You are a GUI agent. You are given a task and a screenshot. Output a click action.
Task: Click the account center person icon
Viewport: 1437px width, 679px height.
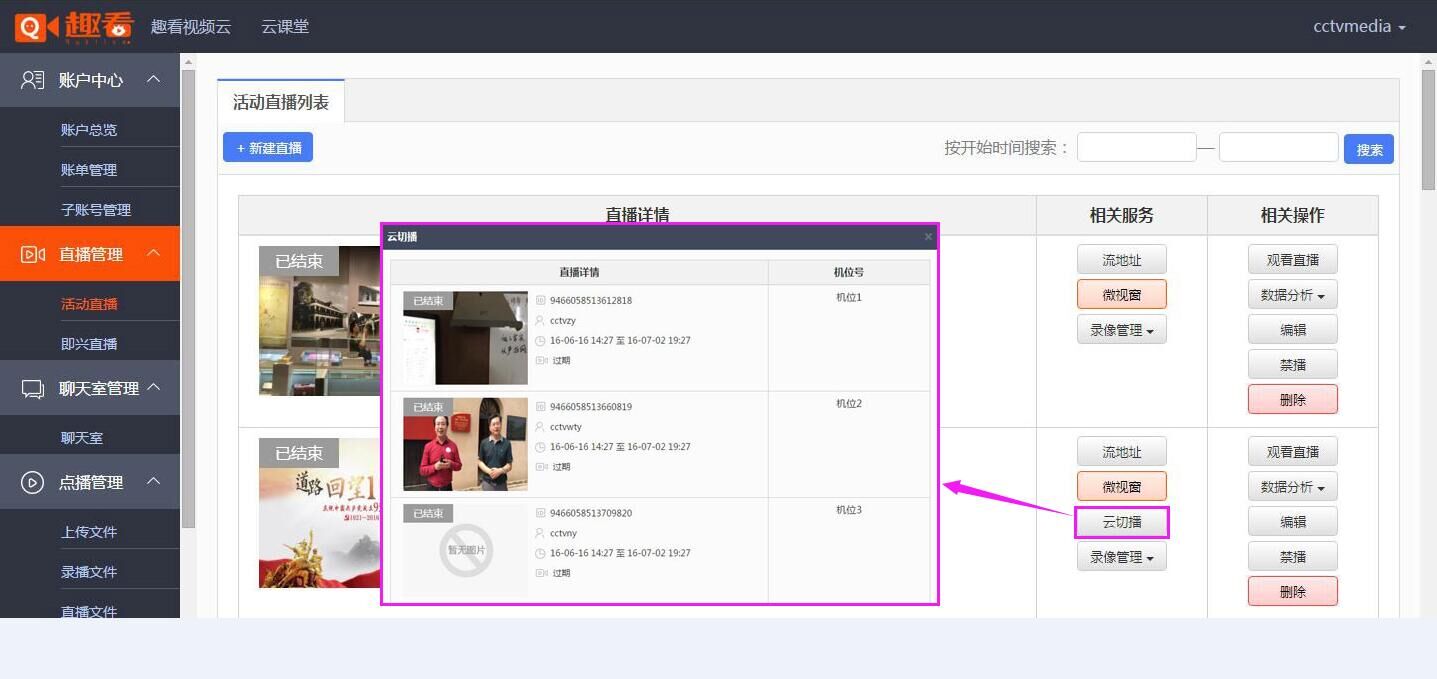[x=33, y=80]
